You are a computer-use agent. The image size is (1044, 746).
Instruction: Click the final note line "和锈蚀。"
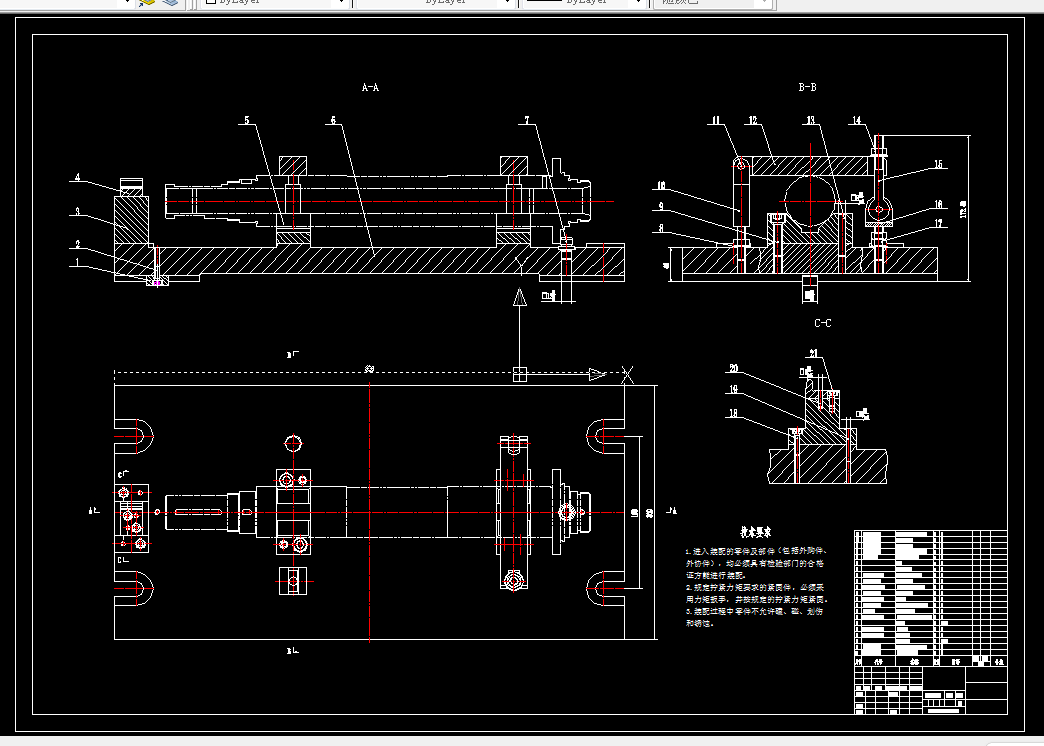(700, 624)
